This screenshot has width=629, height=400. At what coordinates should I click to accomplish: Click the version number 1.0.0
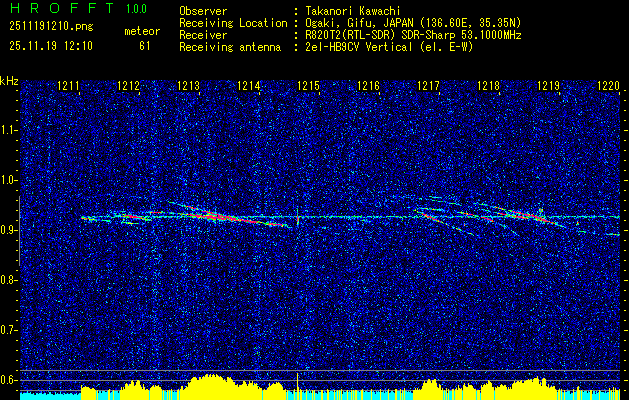point(136,9)
